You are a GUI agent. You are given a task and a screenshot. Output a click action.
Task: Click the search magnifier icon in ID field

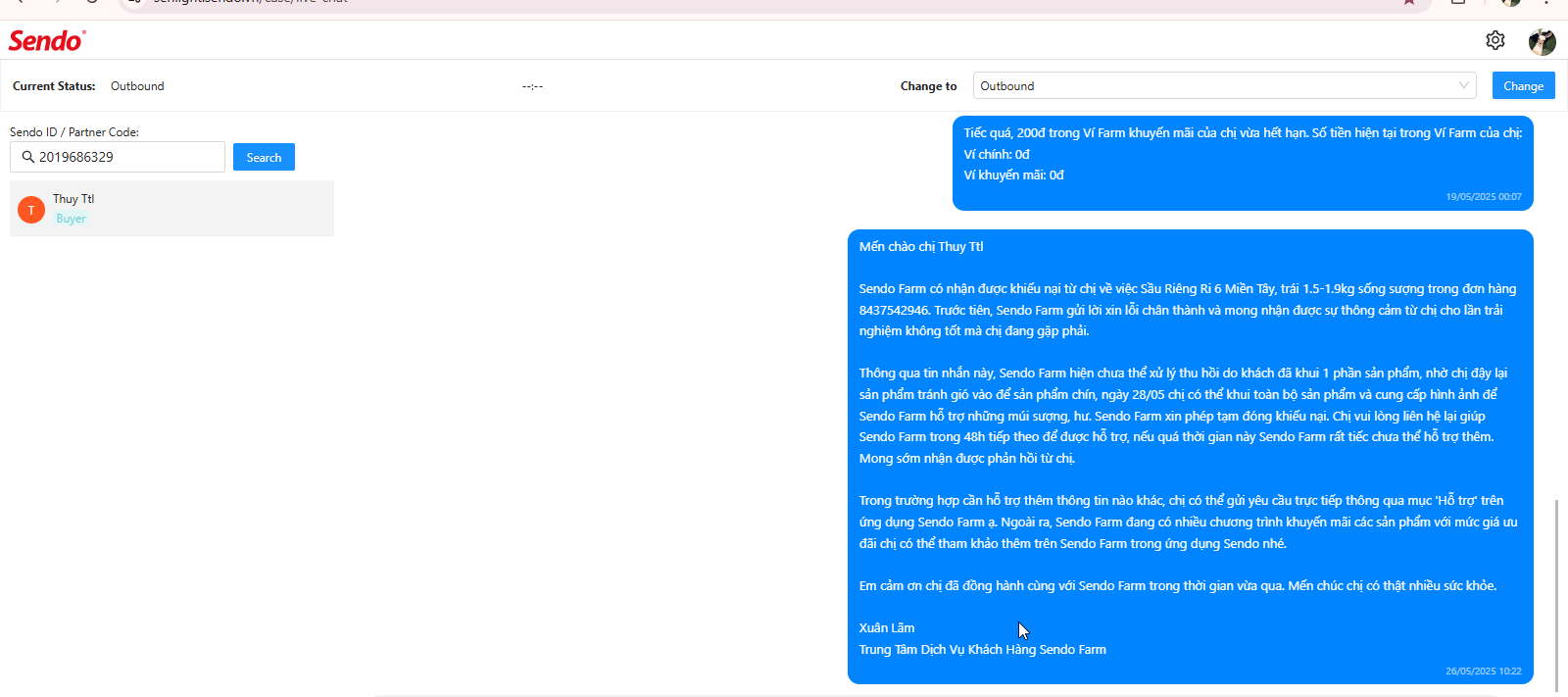click(27, 157)
